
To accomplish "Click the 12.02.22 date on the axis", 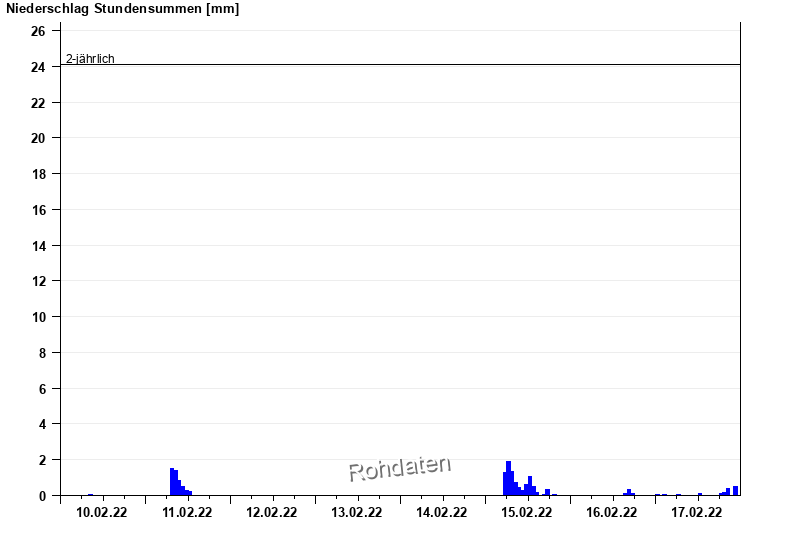I will click(272, 513).
